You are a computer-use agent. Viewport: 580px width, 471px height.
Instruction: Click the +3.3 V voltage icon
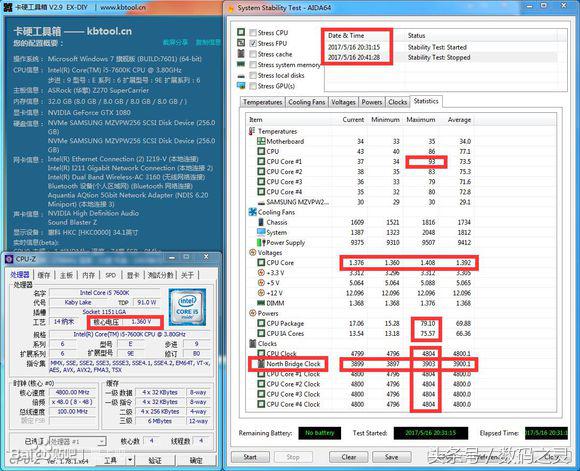pyautogui.click(x=261, y=273)
